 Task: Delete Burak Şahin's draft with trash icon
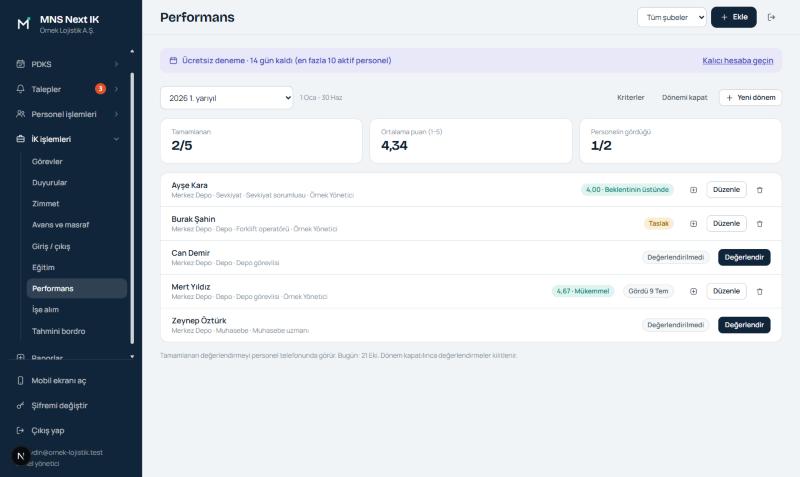pyautogui.click(x=759, y=223)
